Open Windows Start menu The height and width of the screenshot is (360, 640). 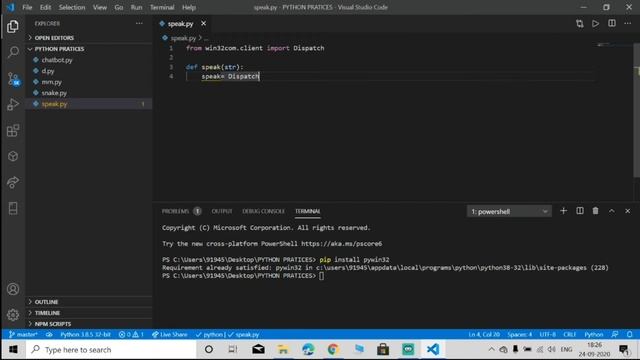tap(13, 349)
